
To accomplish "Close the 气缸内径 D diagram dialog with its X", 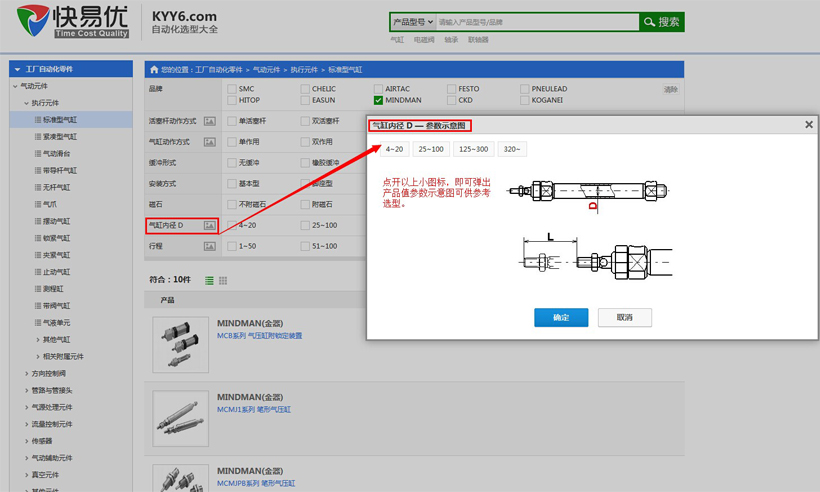I will pos(808,124).
